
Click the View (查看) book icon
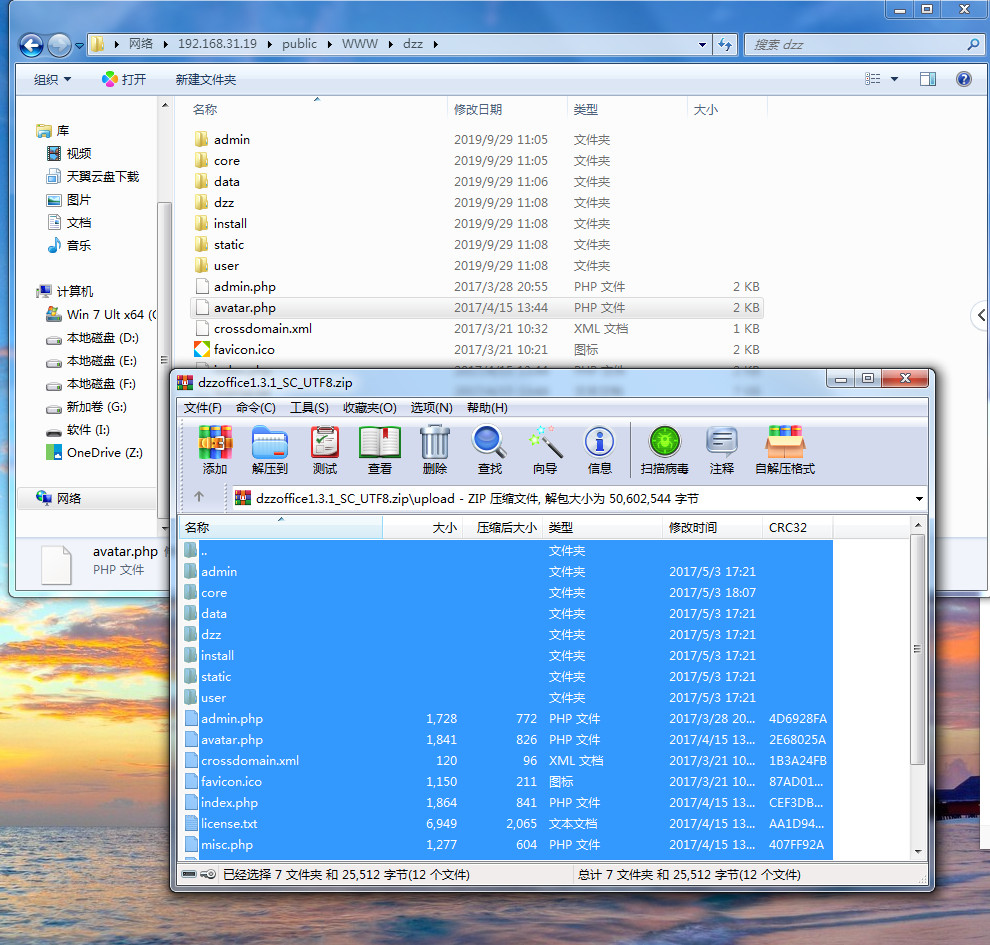(x=380, y=449)
